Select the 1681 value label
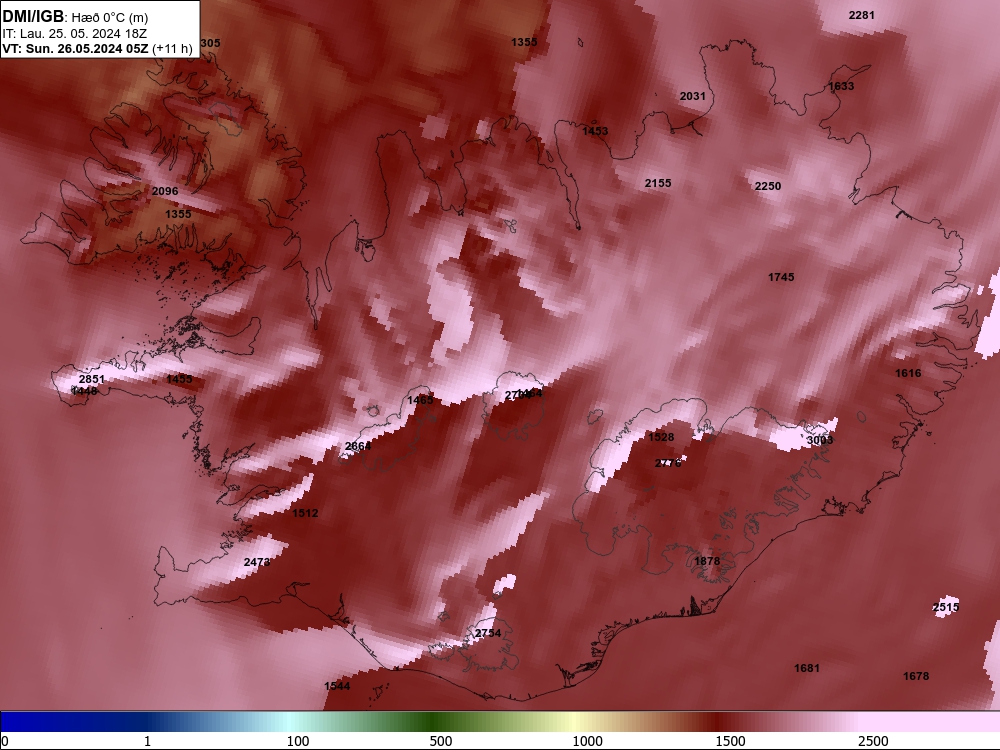1000x750 pixels. pyautogui.click(x=807, y=668)
